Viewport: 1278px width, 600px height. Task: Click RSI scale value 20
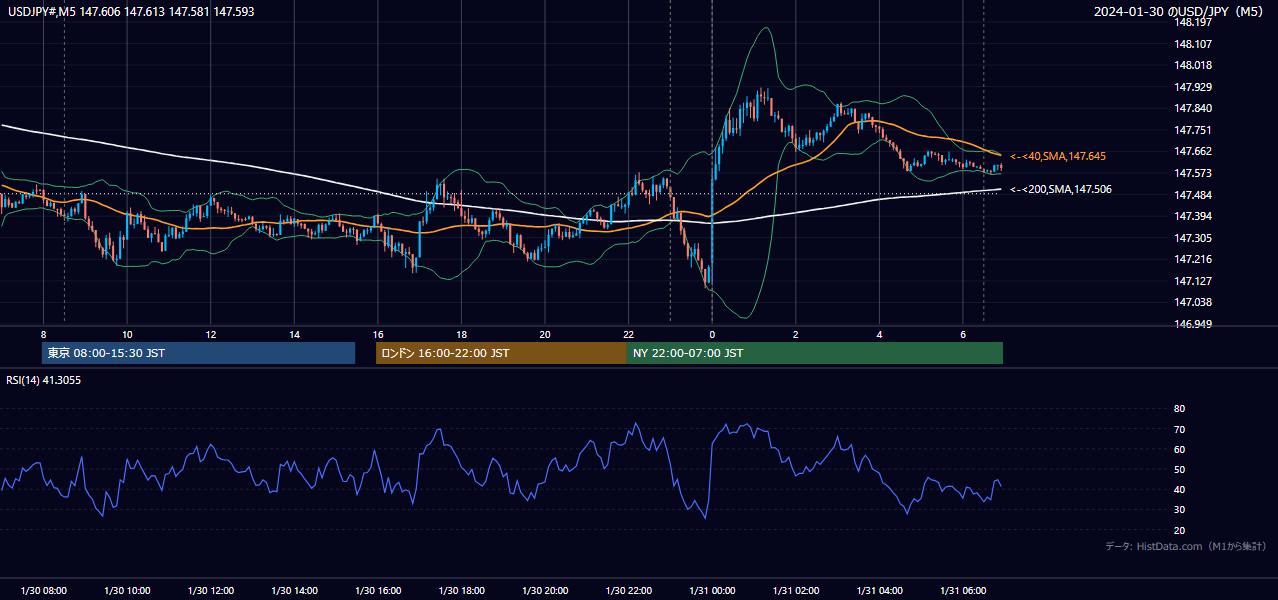[1180, 531]
